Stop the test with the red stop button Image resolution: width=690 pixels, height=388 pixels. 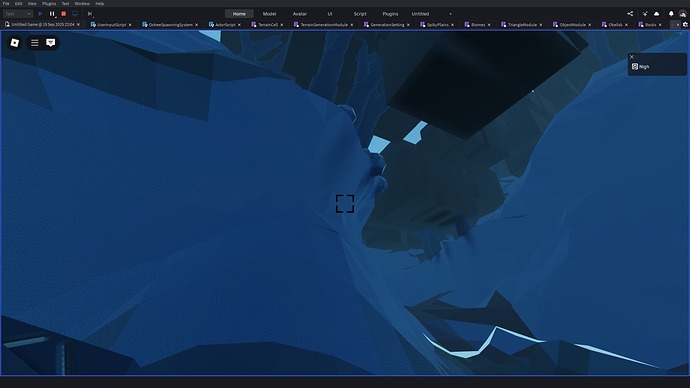63,14
